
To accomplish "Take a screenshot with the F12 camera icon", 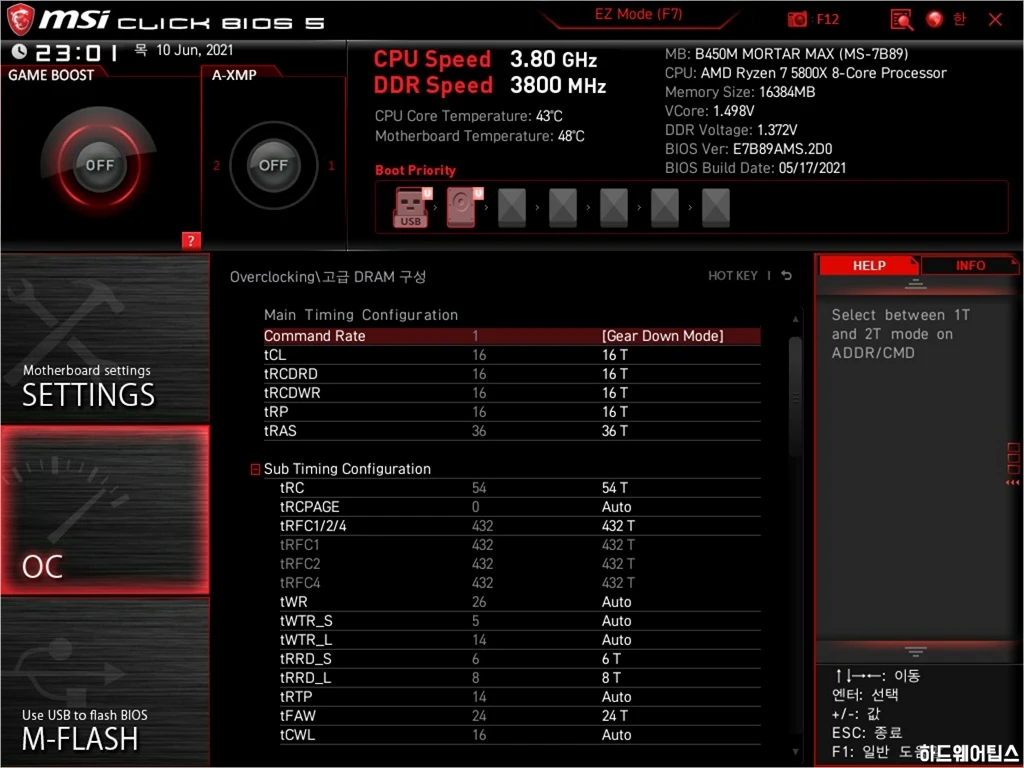I will 797,19.
